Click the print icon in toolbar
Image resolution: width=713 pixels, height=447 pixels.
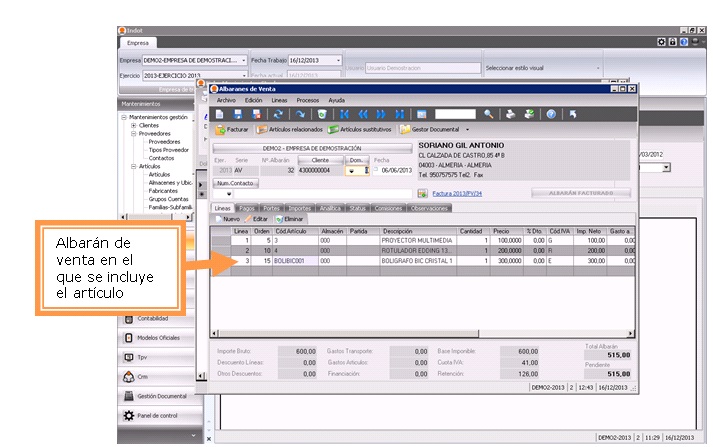(510, 114)
